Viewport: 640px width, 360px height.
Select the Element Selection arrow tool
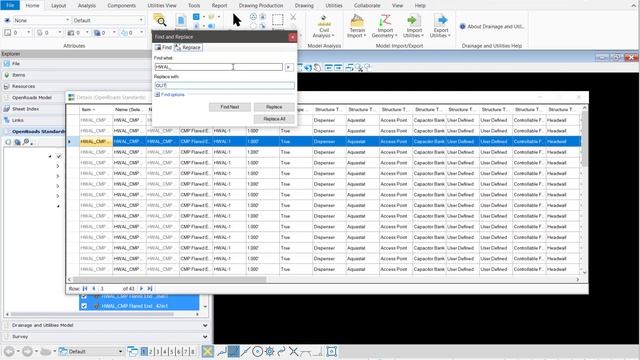(237, 20)
